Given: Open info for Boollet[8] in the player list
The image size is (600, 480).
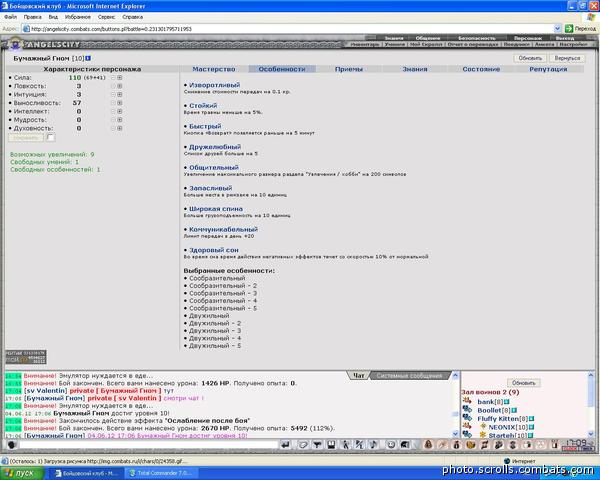Looking at the screenshot, I should pyautogui.click(x=514, y=410).
